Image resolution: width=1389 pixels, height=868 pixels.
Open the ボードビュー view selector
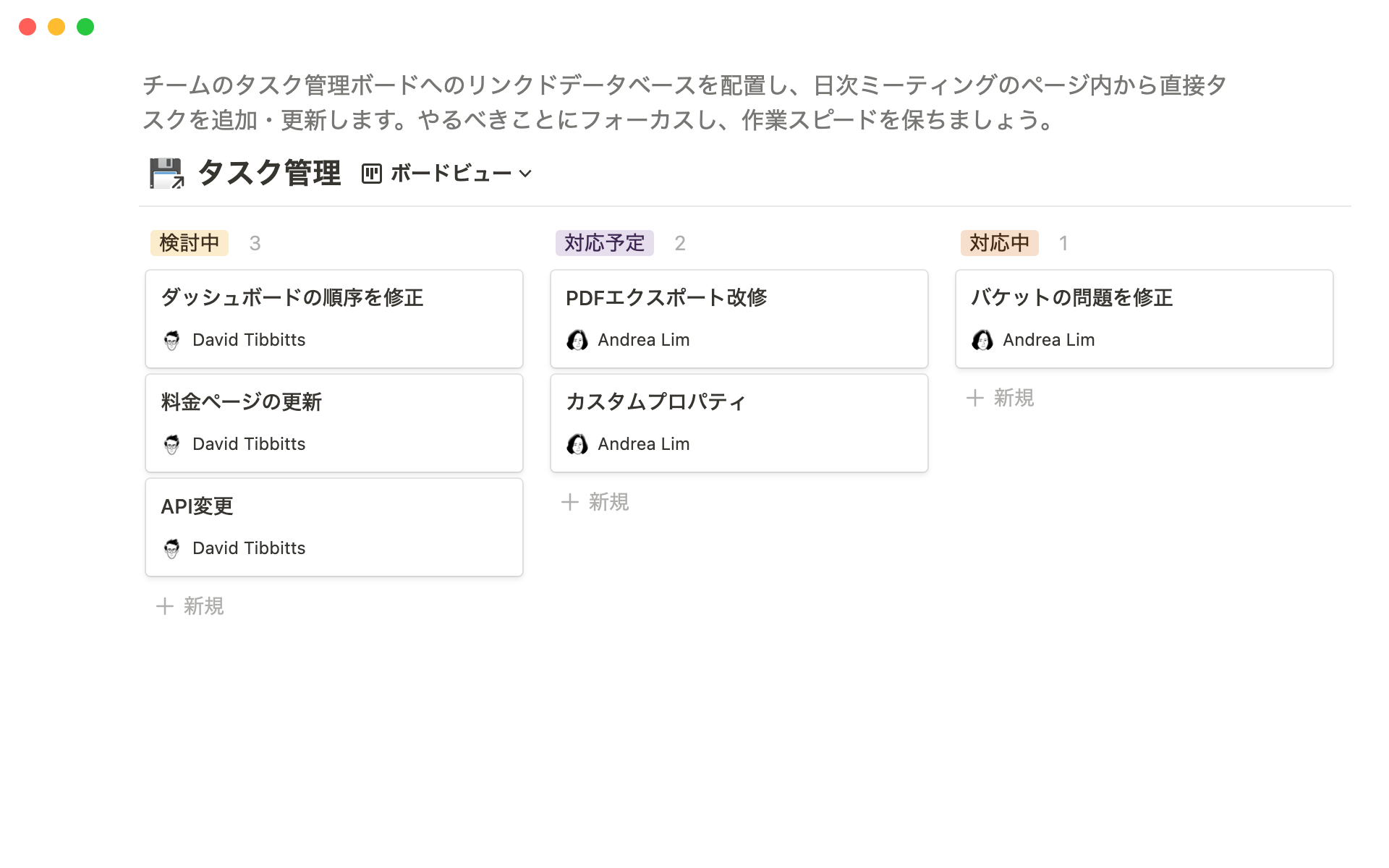(450, 174)
